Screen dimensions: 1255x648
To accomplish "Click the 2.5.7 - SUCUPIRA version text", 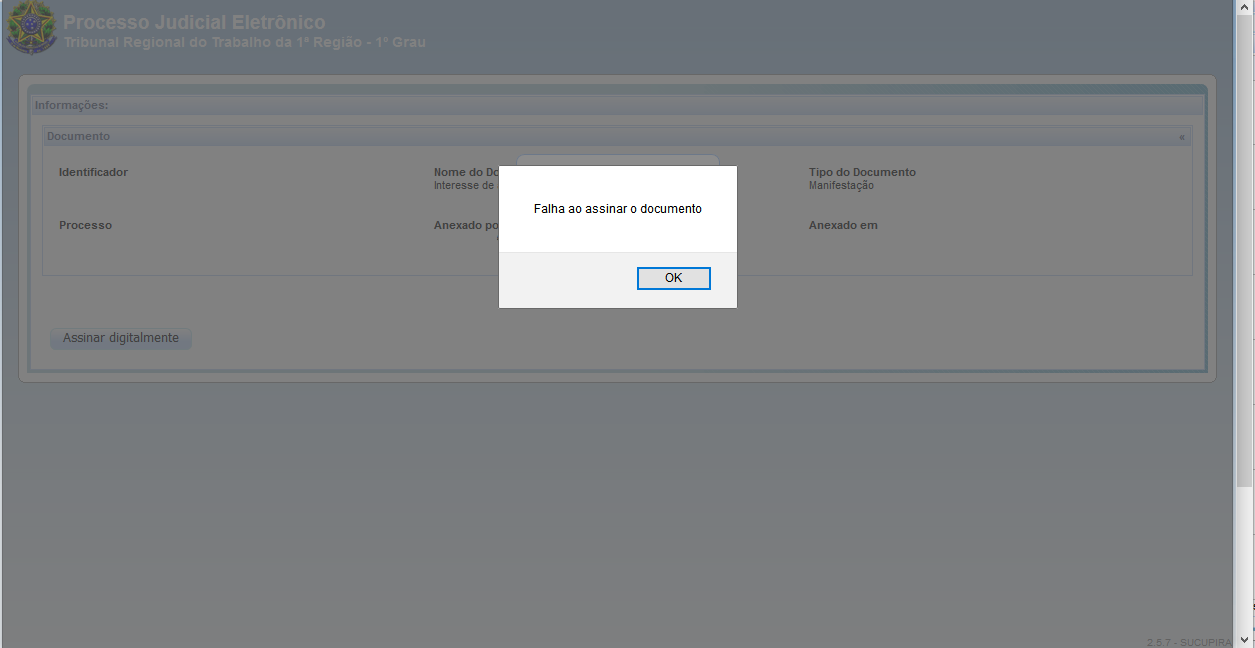I will tap(1189, 642).
